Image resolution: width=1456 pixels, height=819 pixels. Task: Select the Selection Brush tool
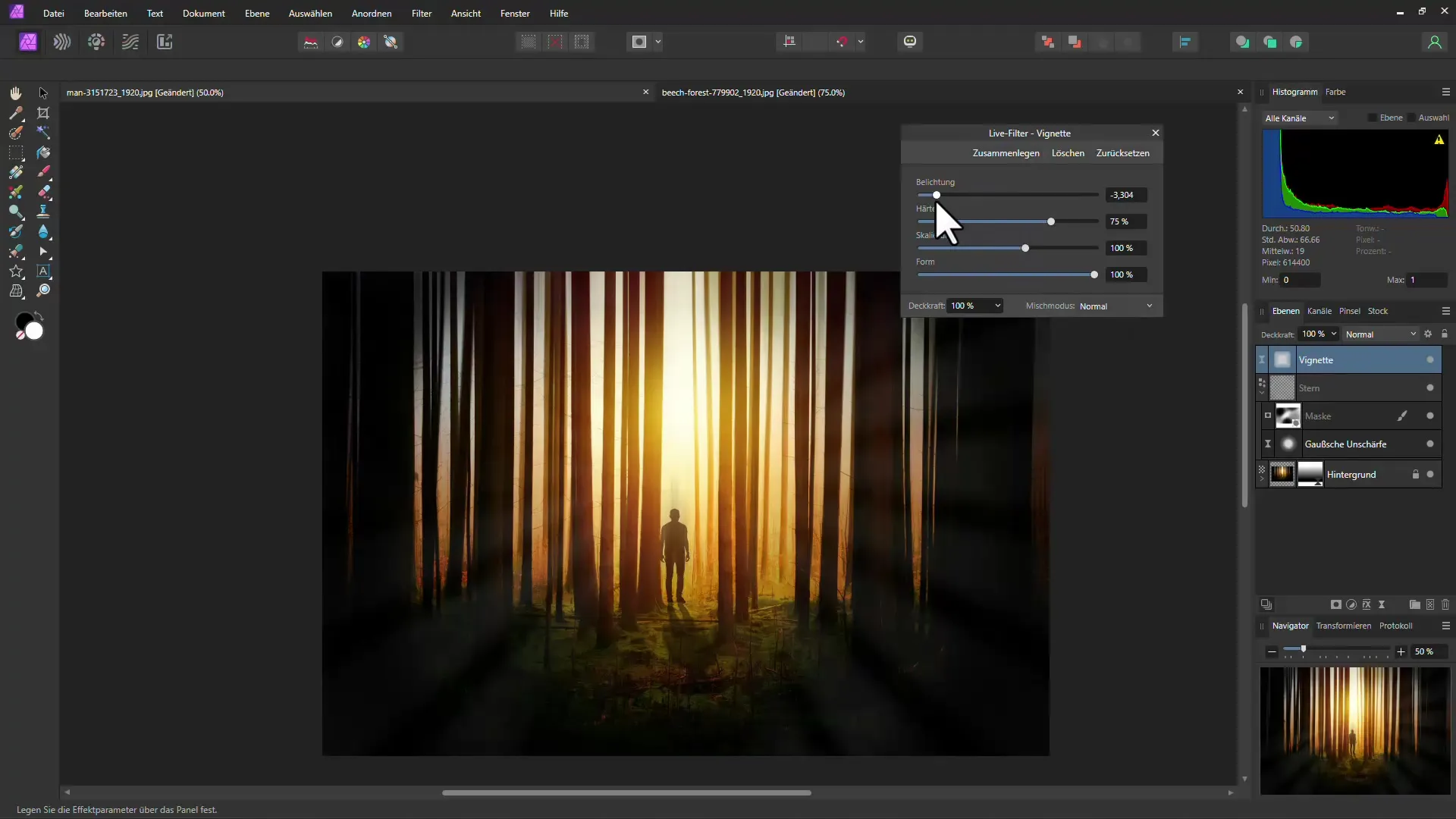[x=15, y=133]
